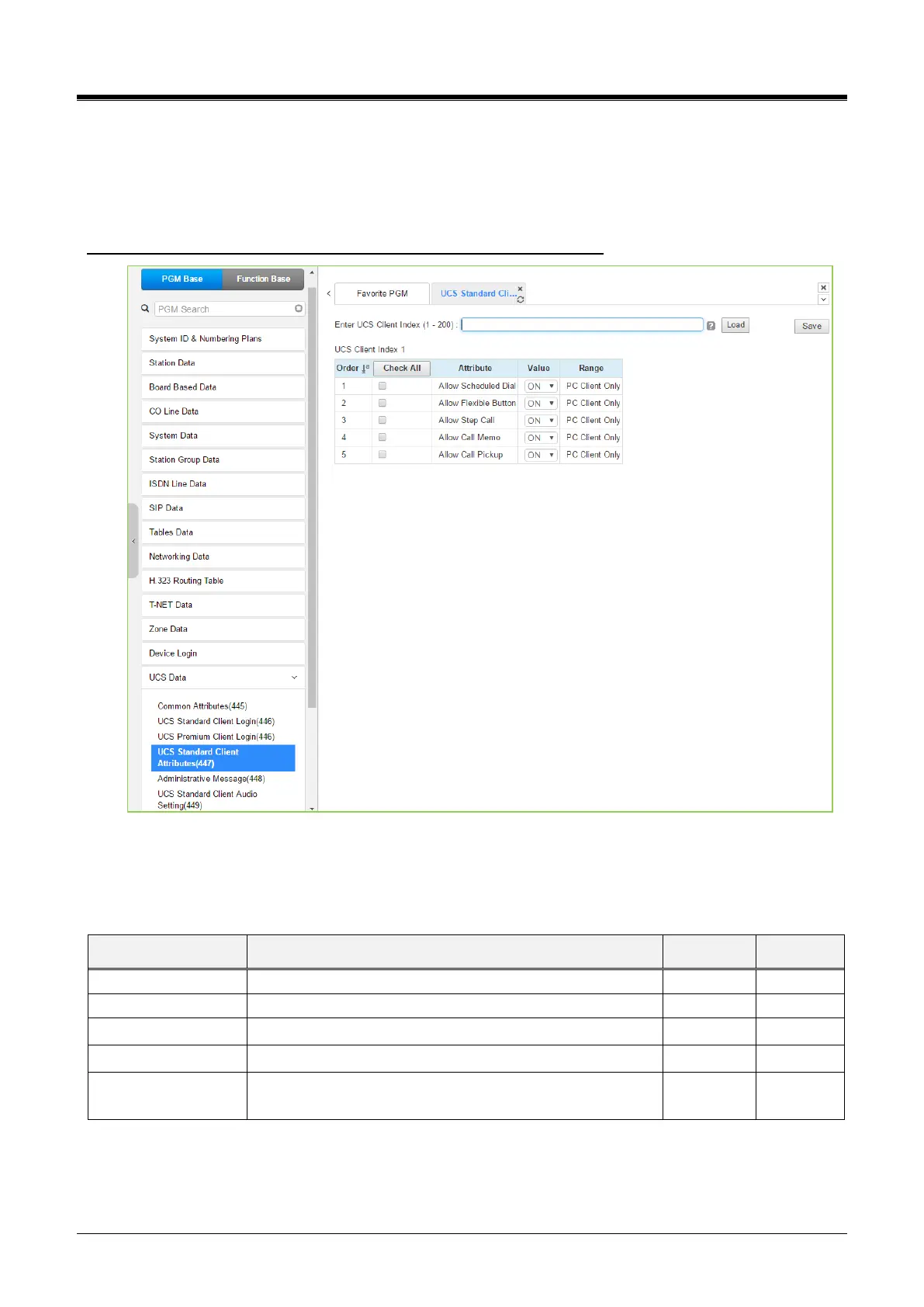Check Allow Flexible Button row checkbox
This screenshot has height=1307, width=924.
pos(382,403)
